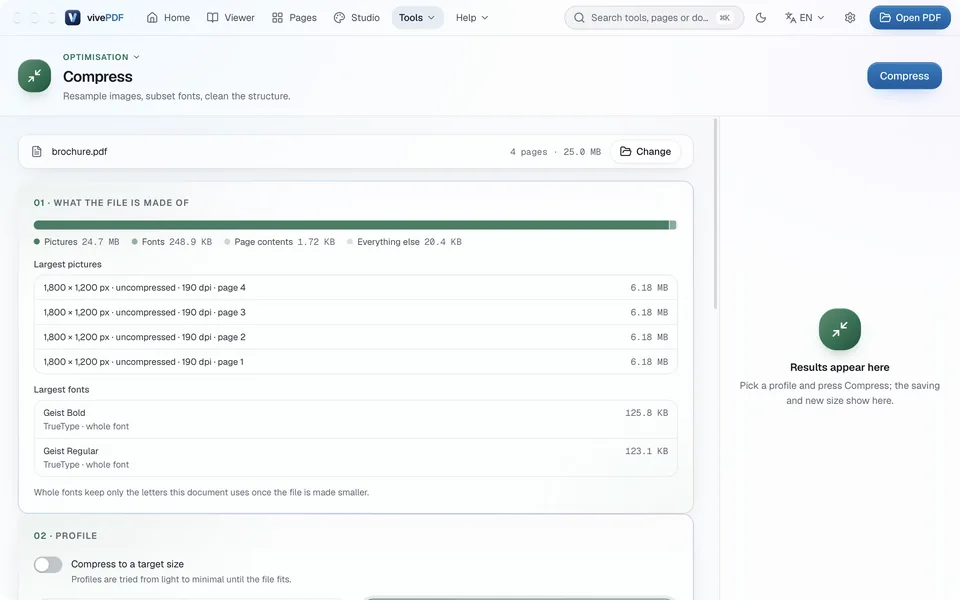Select the page 4 picture row
This screenshot has height=600, width=960.
click(x=356, y=288)
